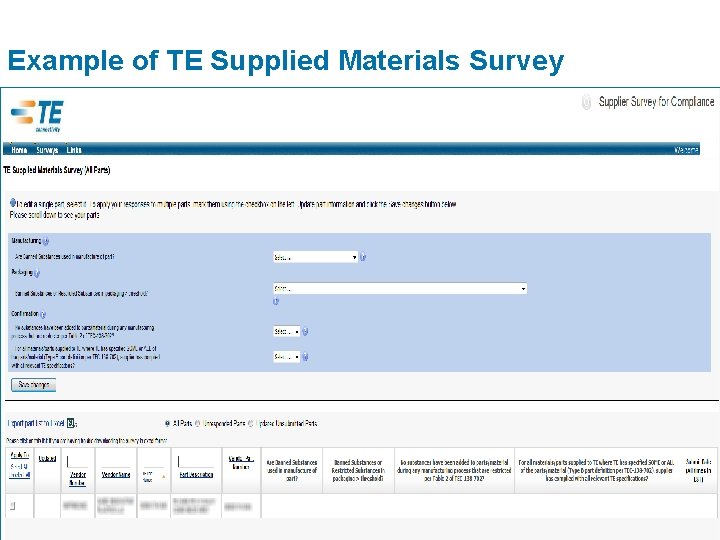
Task: Open the Links menu item
Action: tap(75, 150)
